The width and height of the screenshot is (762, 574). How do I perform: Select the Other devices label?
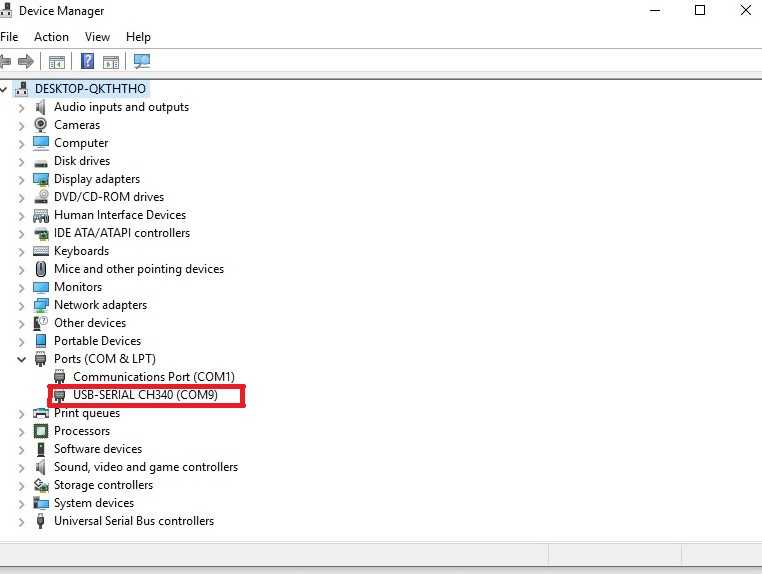click(x=90, y=323)
